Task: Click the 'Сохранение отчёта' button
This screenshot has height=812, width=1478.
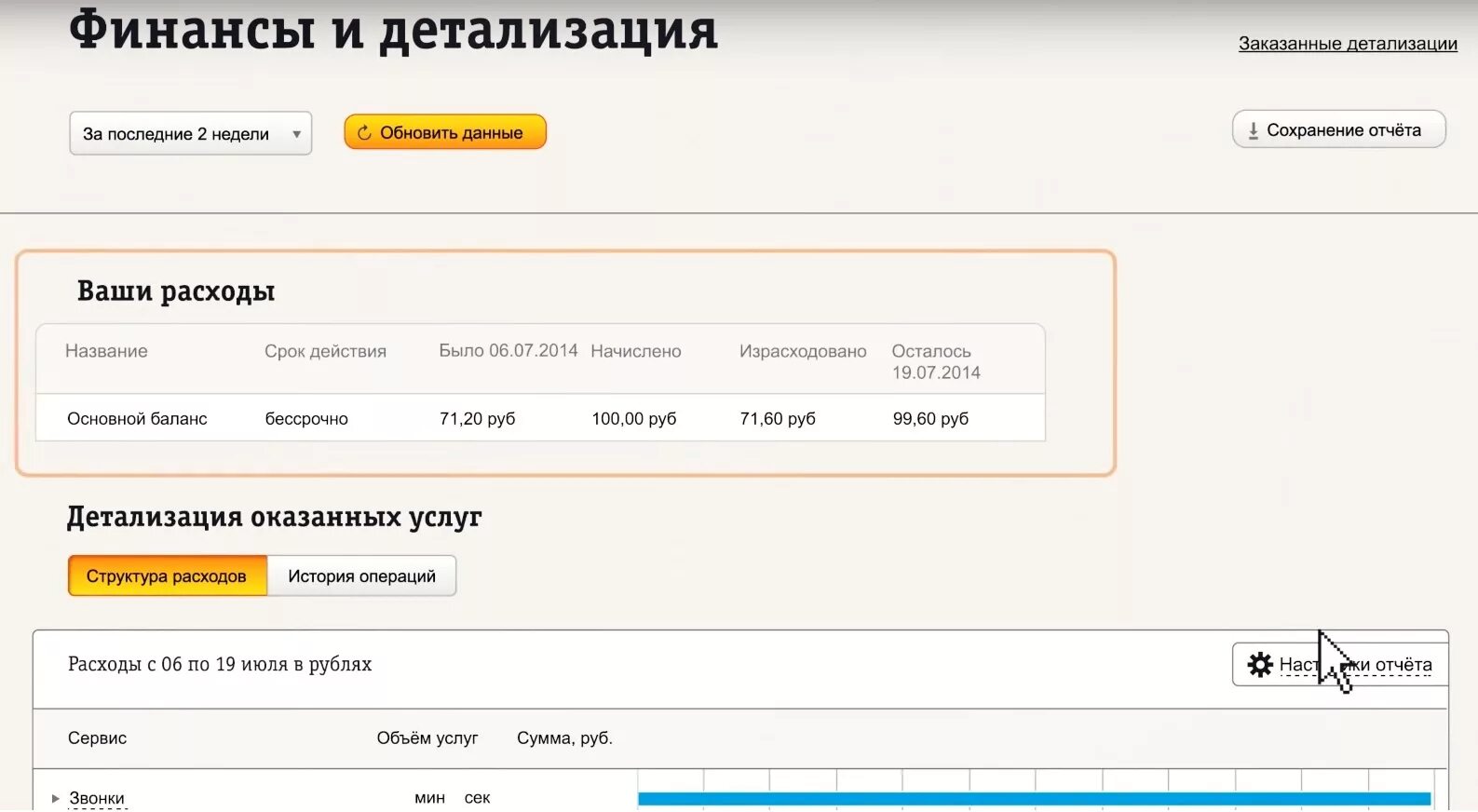Action: 1338,129
